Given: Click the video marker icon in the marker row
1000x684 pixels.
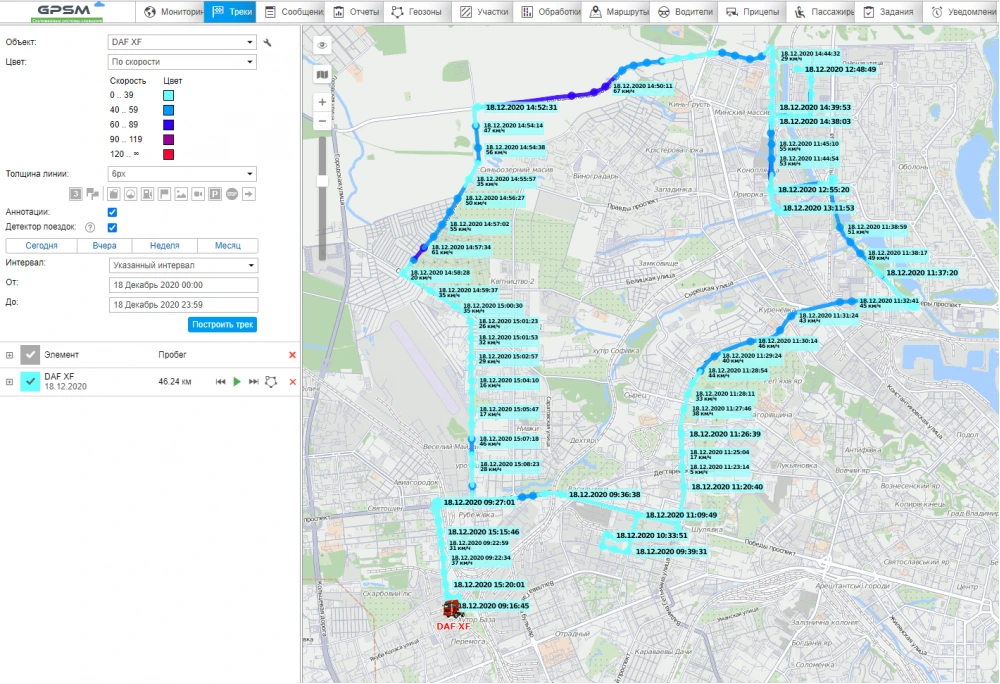Looking at the screenshot, I should 197,193.
